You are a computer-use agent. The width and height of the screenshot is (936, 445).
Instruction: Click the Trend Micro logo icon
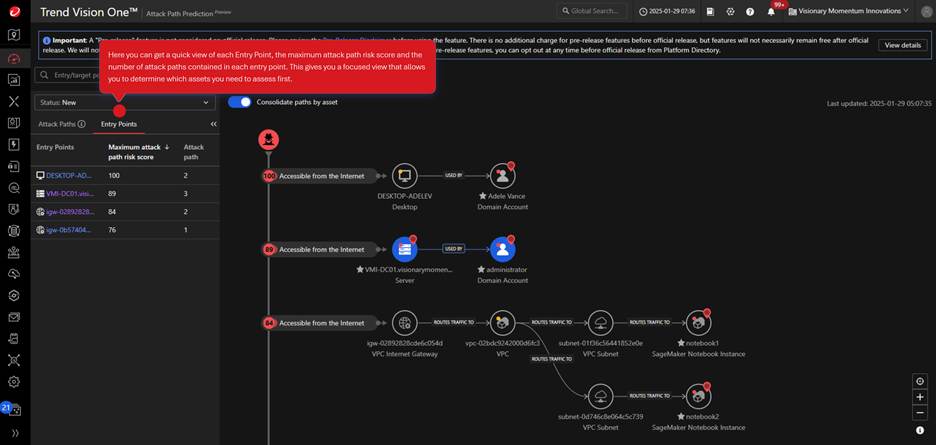14,11
